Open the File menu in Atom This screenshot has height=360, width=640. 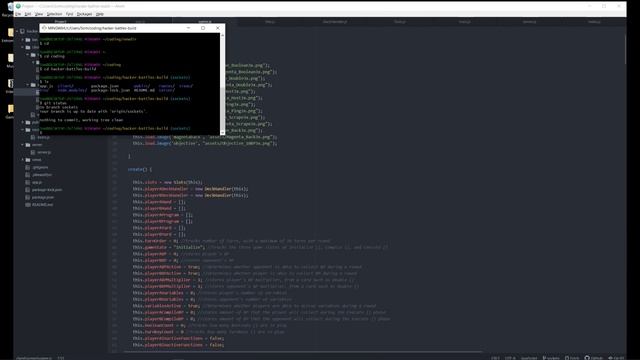(18, 14)
